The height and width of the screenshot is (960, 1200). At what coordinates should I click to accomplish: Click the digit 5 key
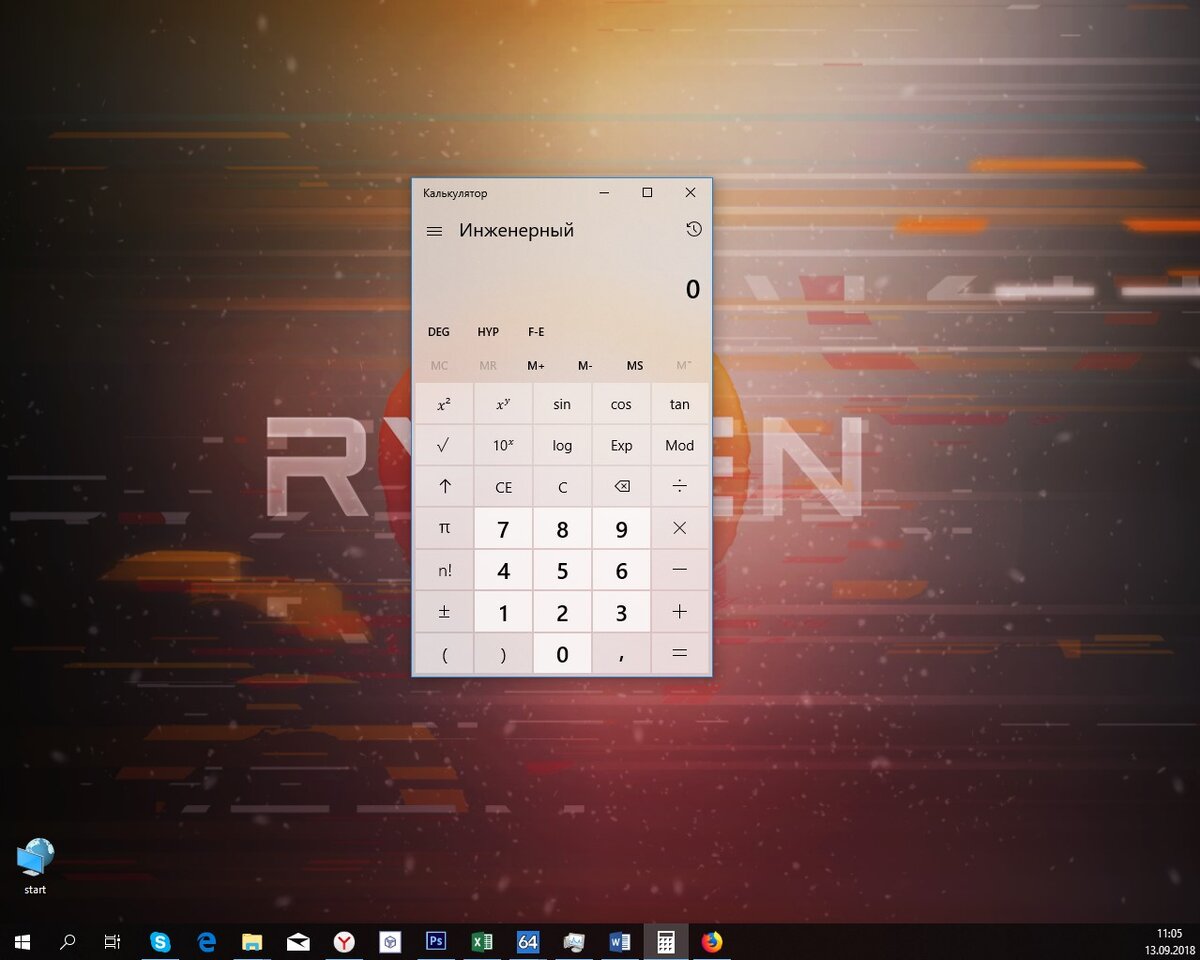tap(562, 571)
